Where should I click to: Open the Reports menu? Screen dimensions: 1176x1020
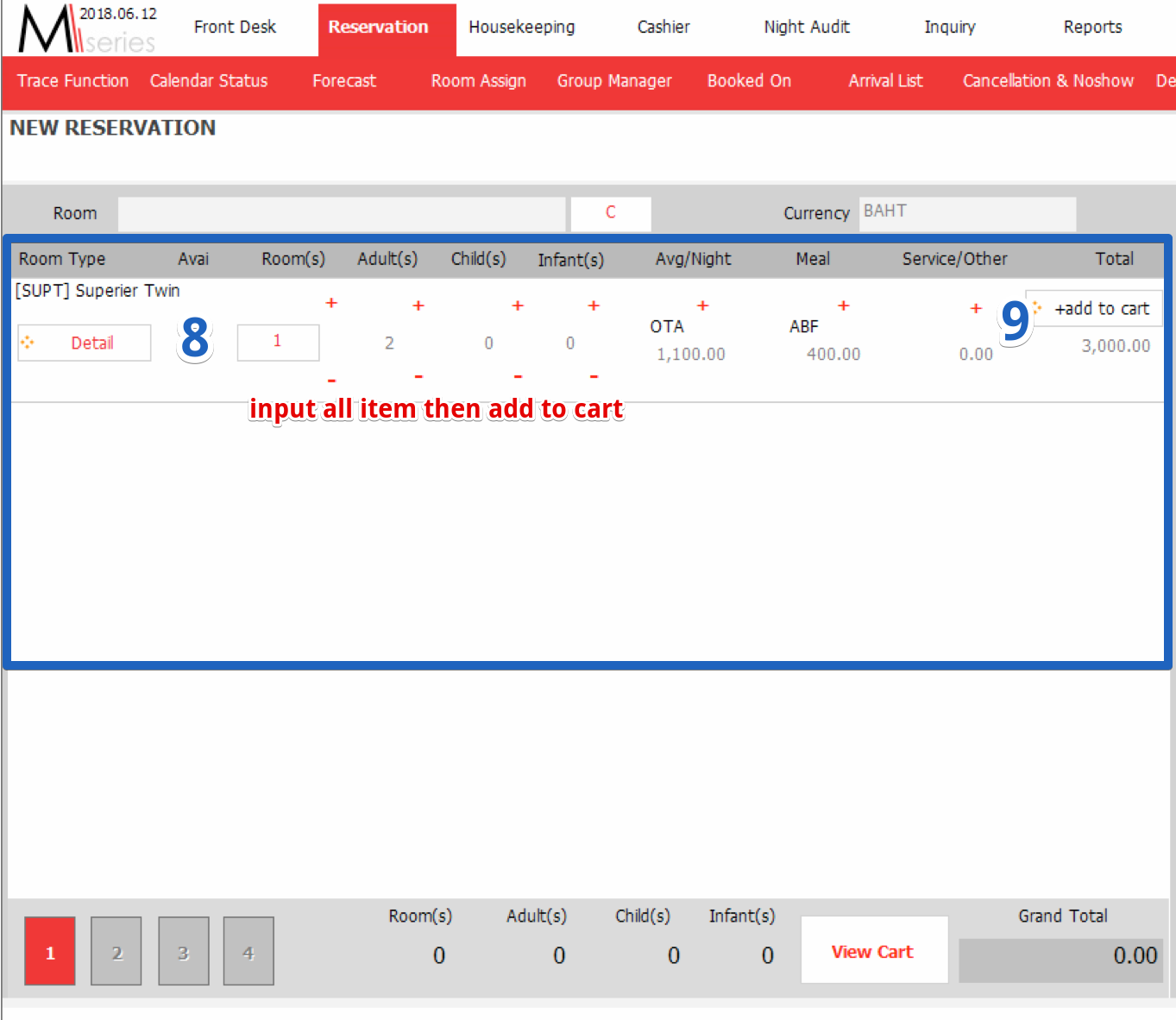tap(1092, 27)
